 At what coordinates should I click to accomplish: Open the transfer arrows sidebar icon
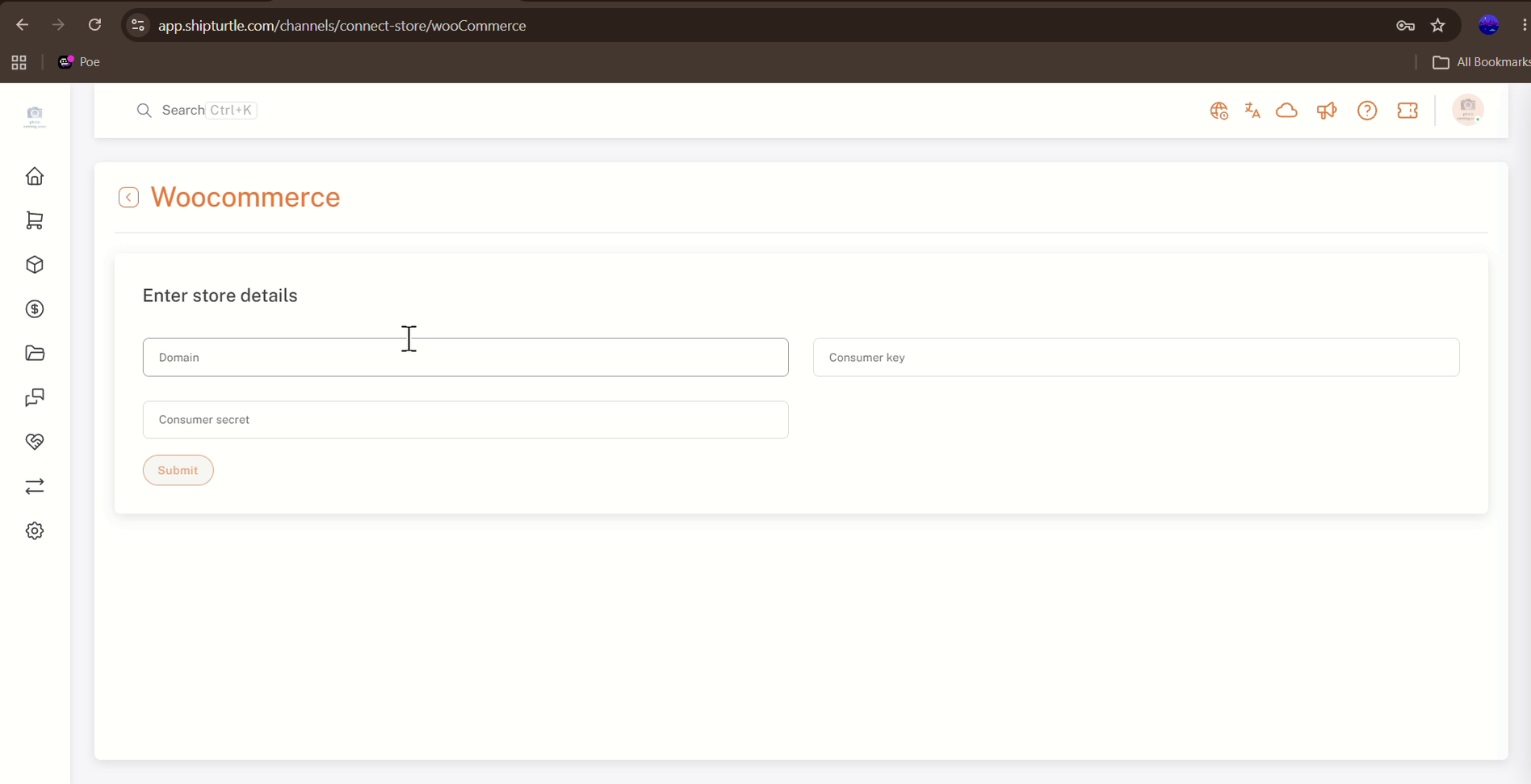pyautogui.click(x=35, y=486)
